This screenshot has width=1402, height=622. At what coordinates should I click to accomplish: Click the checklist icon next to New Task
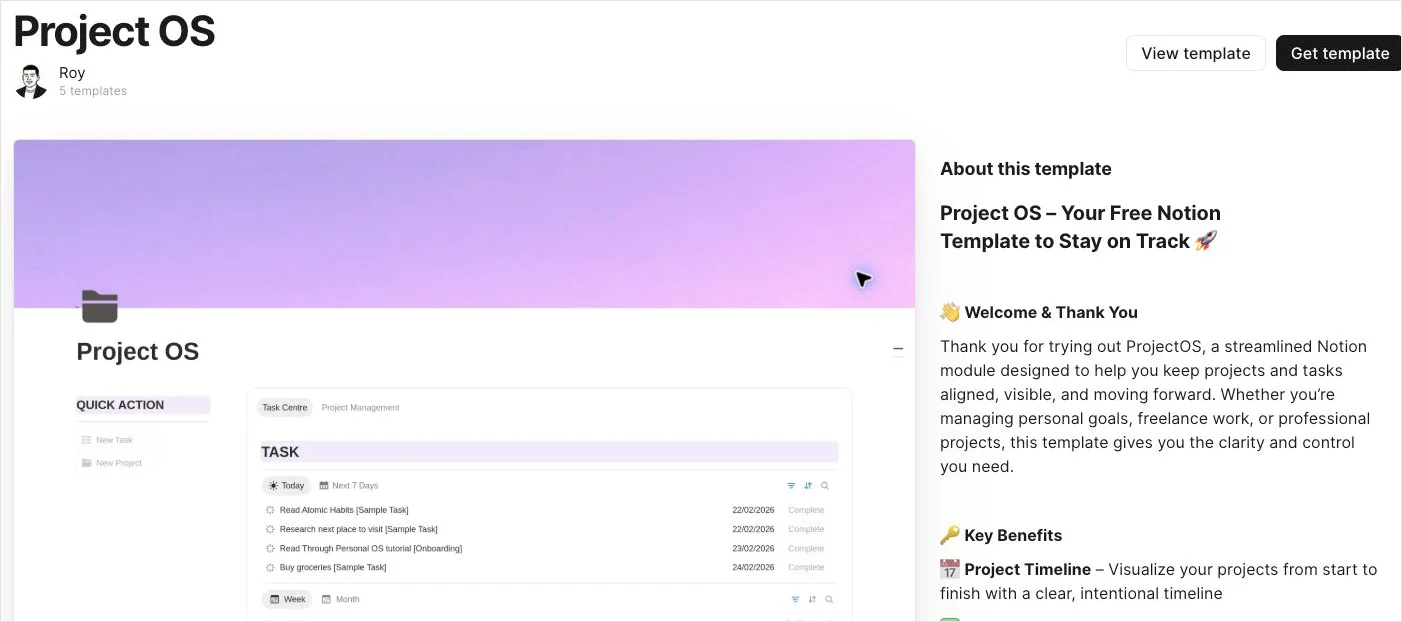(86, 440)
